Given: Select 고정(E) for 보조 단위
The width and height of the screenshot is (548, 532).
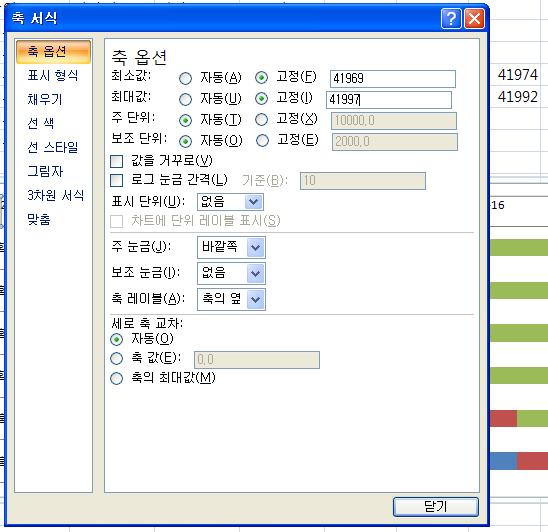Looking at the screenshot, I should coord(262,141).
